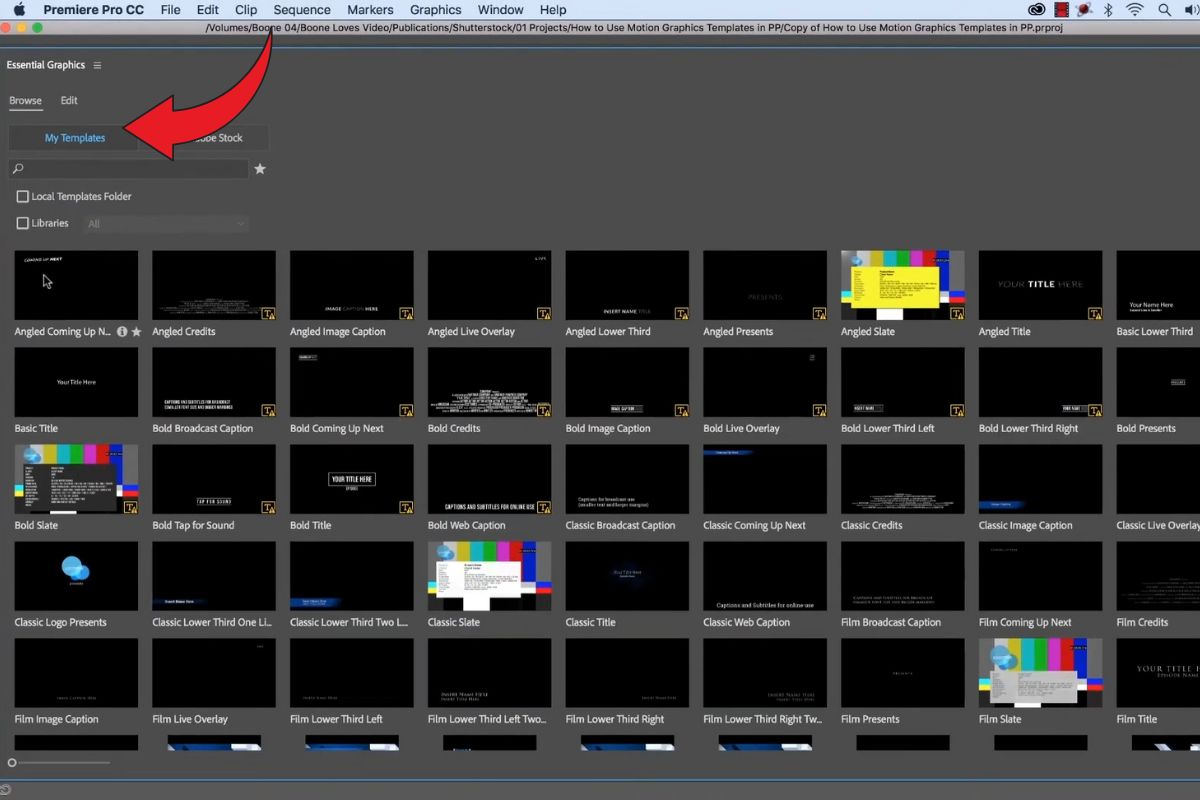Screen dimensions: 1200x800
Task: Select the Angled Title thumbnail
Action: (1041, 285)
